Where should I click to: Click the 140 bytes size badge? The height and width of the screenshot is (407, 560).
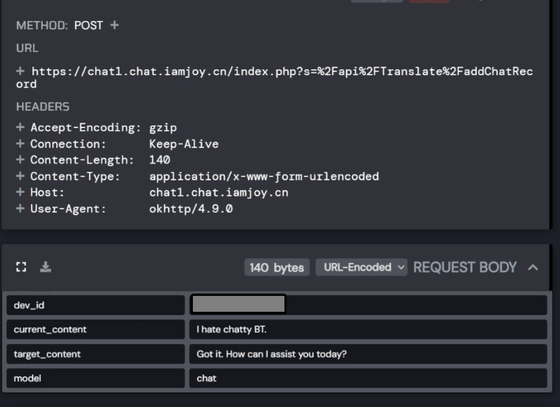click(277, 267)
